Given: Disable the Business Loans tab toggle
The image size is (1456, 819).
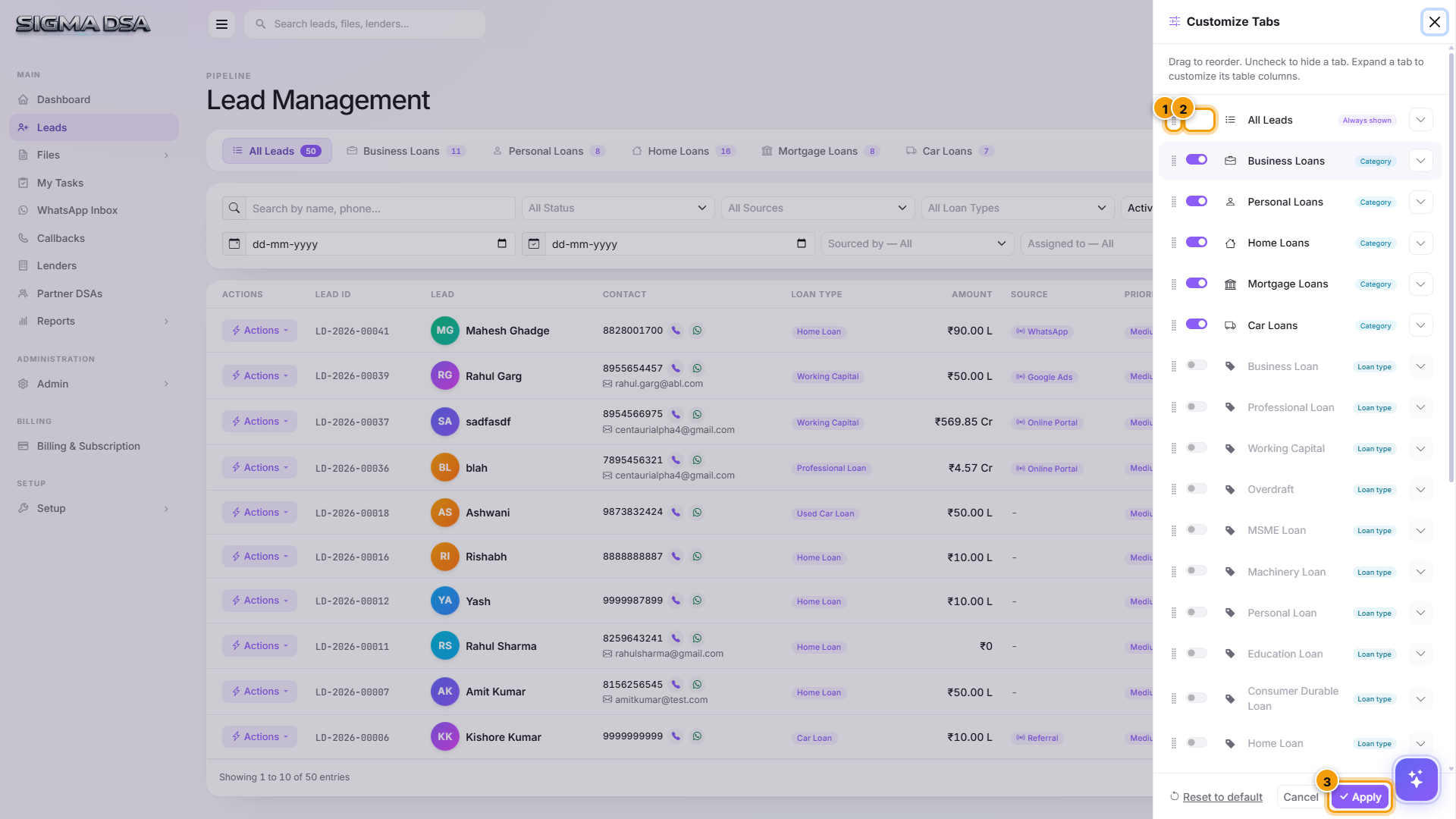Looking at the screenshot, I should (x=1197, y=160).
